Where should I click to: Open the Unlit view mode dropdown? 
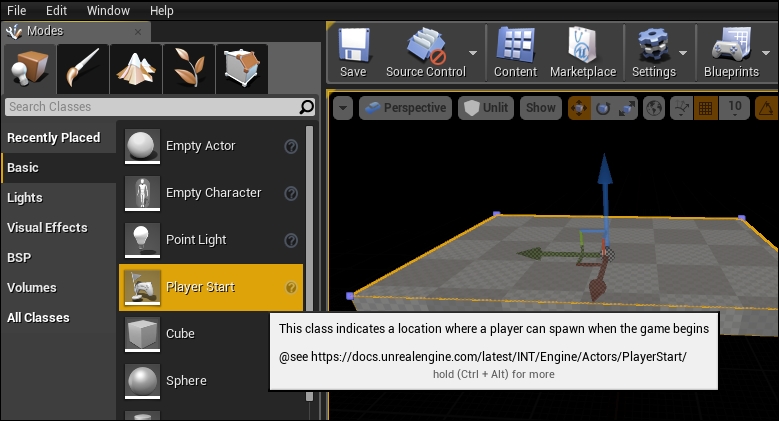(486, 108)
